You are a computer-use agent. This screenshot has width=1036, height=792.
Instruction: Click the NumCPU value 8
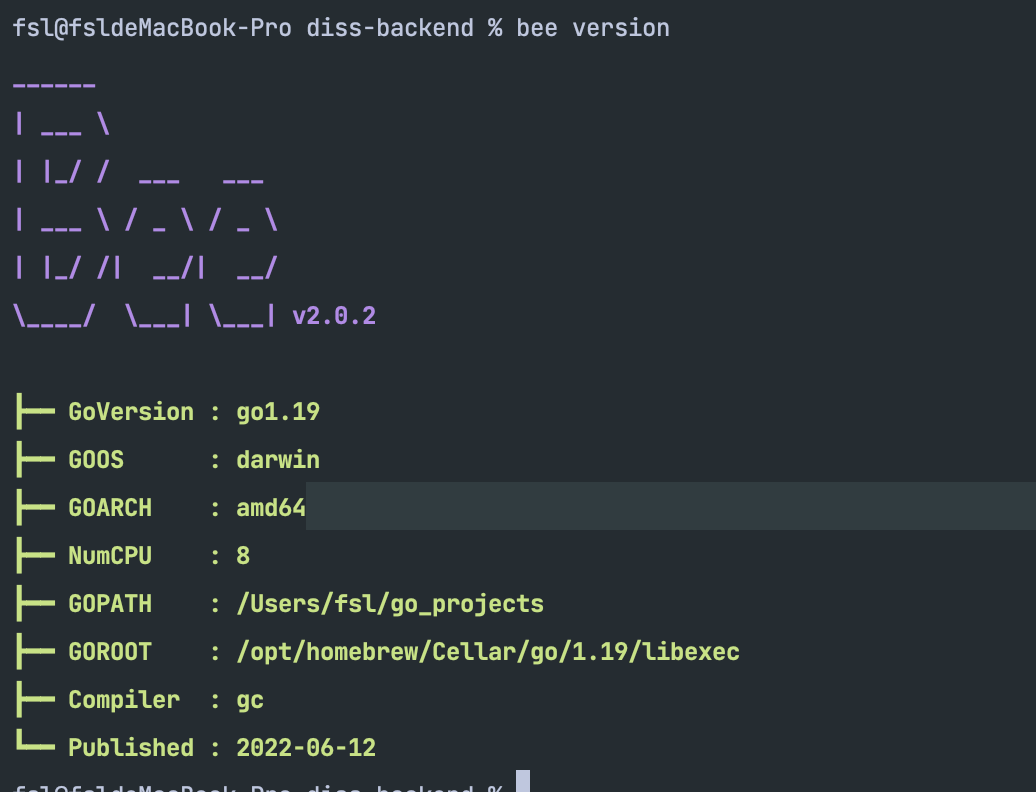(x=243, y=555)
